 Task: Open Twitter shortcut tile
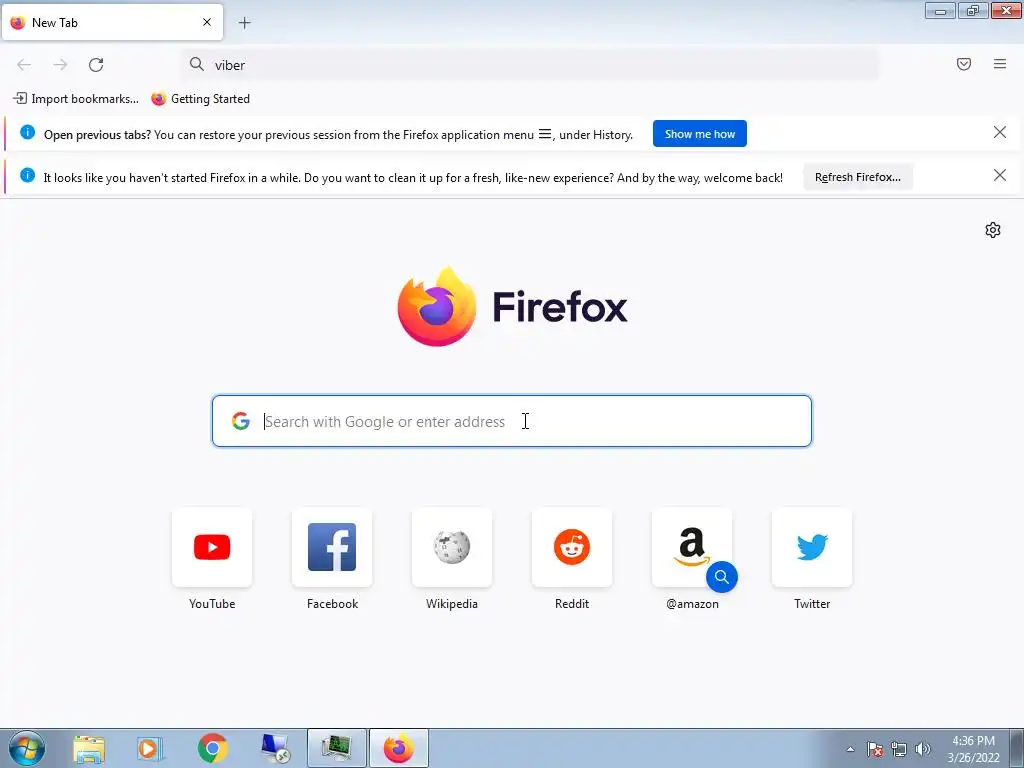812,547
